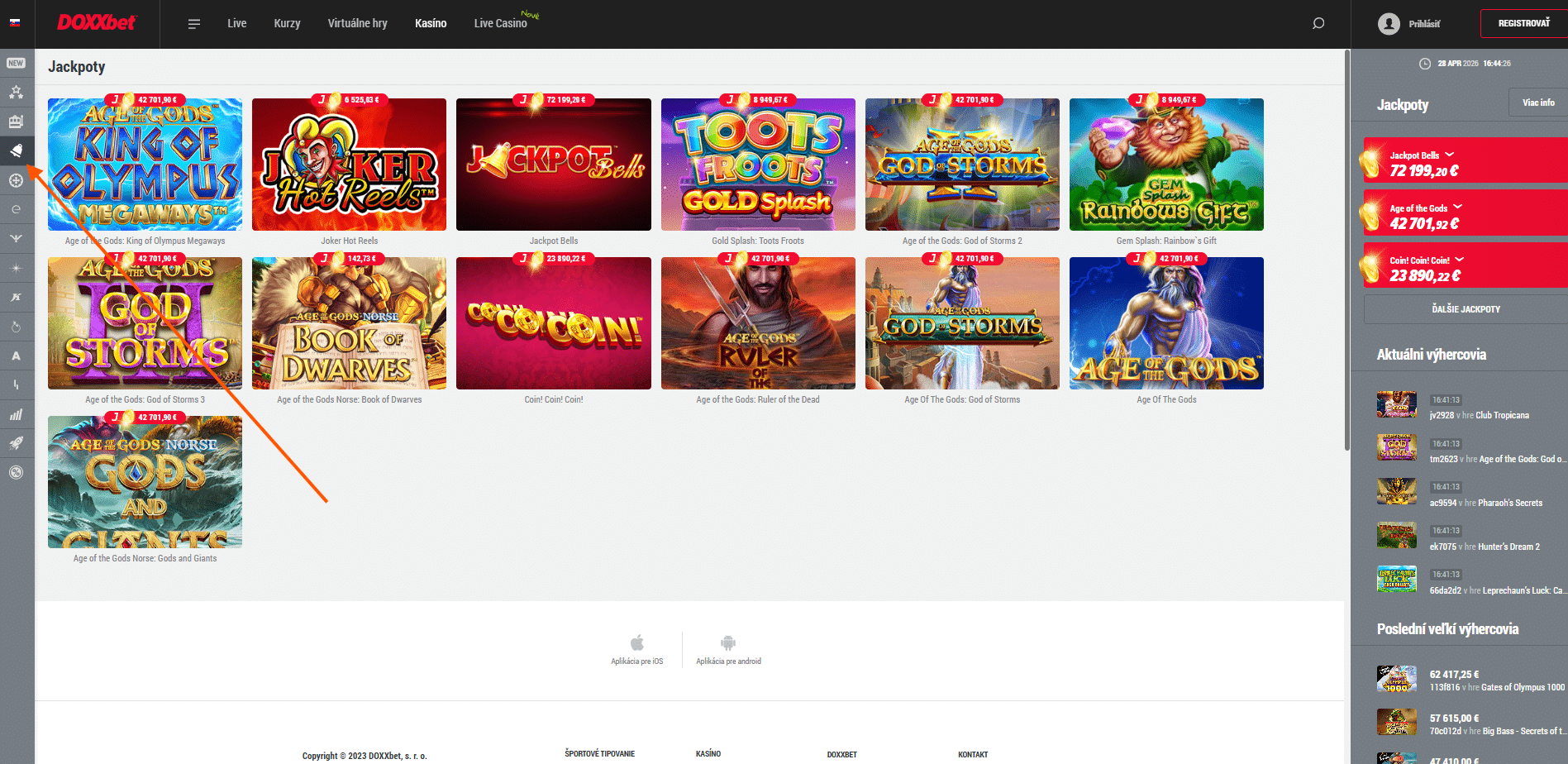Select the rocket sidebar icon

16,443
